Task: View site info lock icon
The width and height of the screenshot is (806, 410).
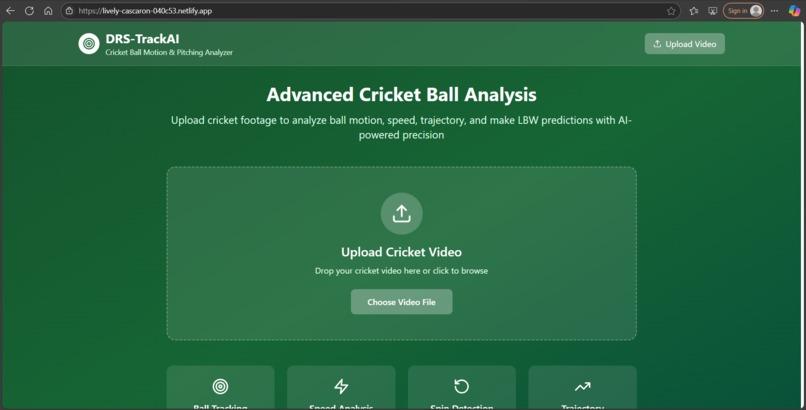Action: [x=69, y=11]
